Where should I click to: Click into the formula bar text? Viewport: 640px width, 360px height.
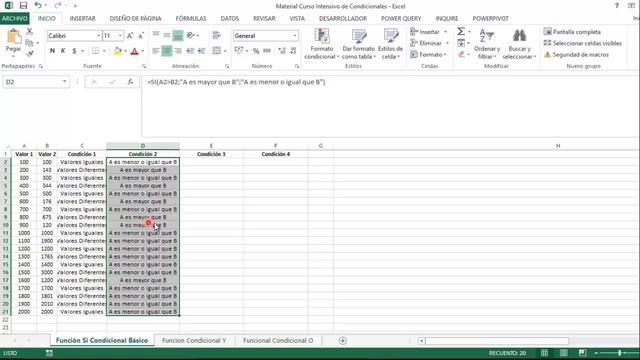(x=237, y=82)
